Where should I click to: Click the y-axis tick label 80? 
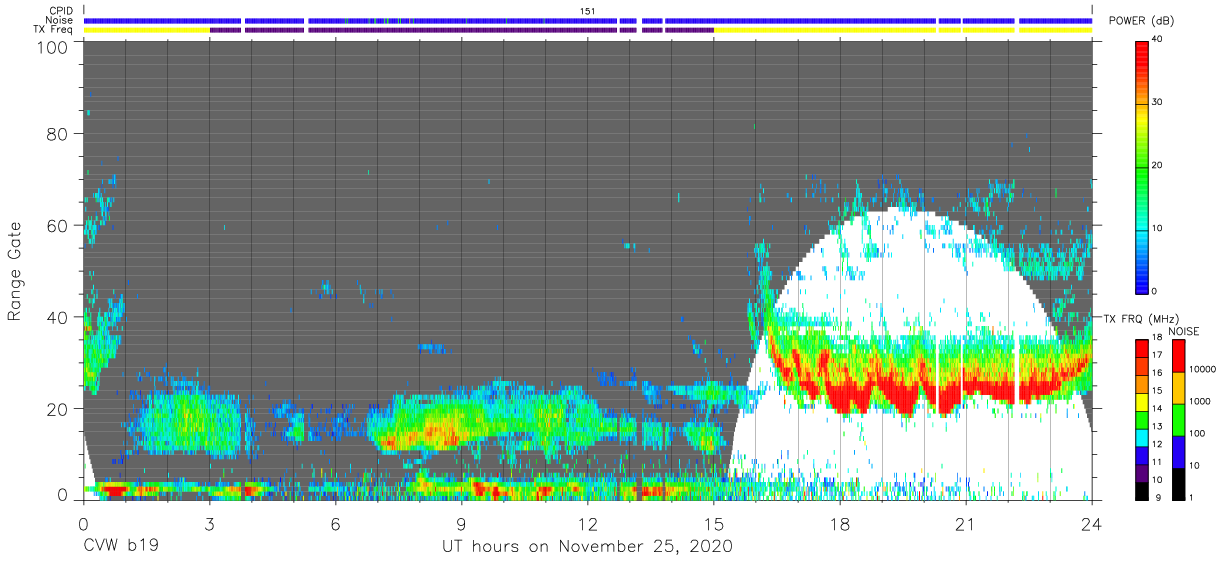58,134
